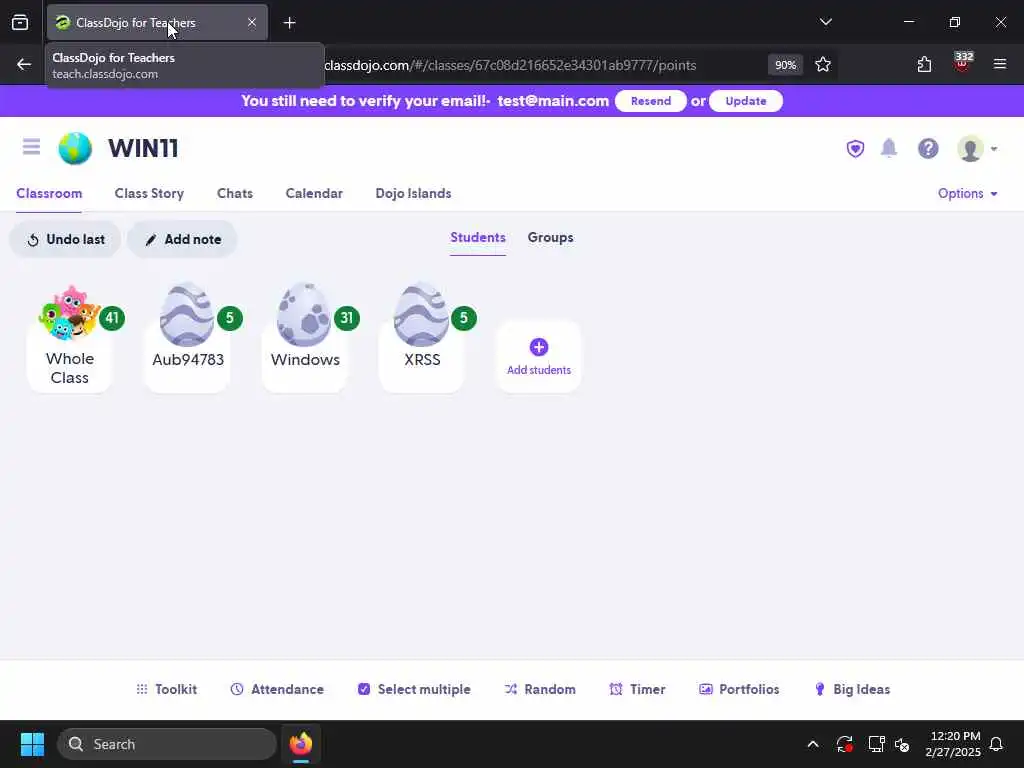Open the Firefox View icon in the tab bar

(20, 22)
